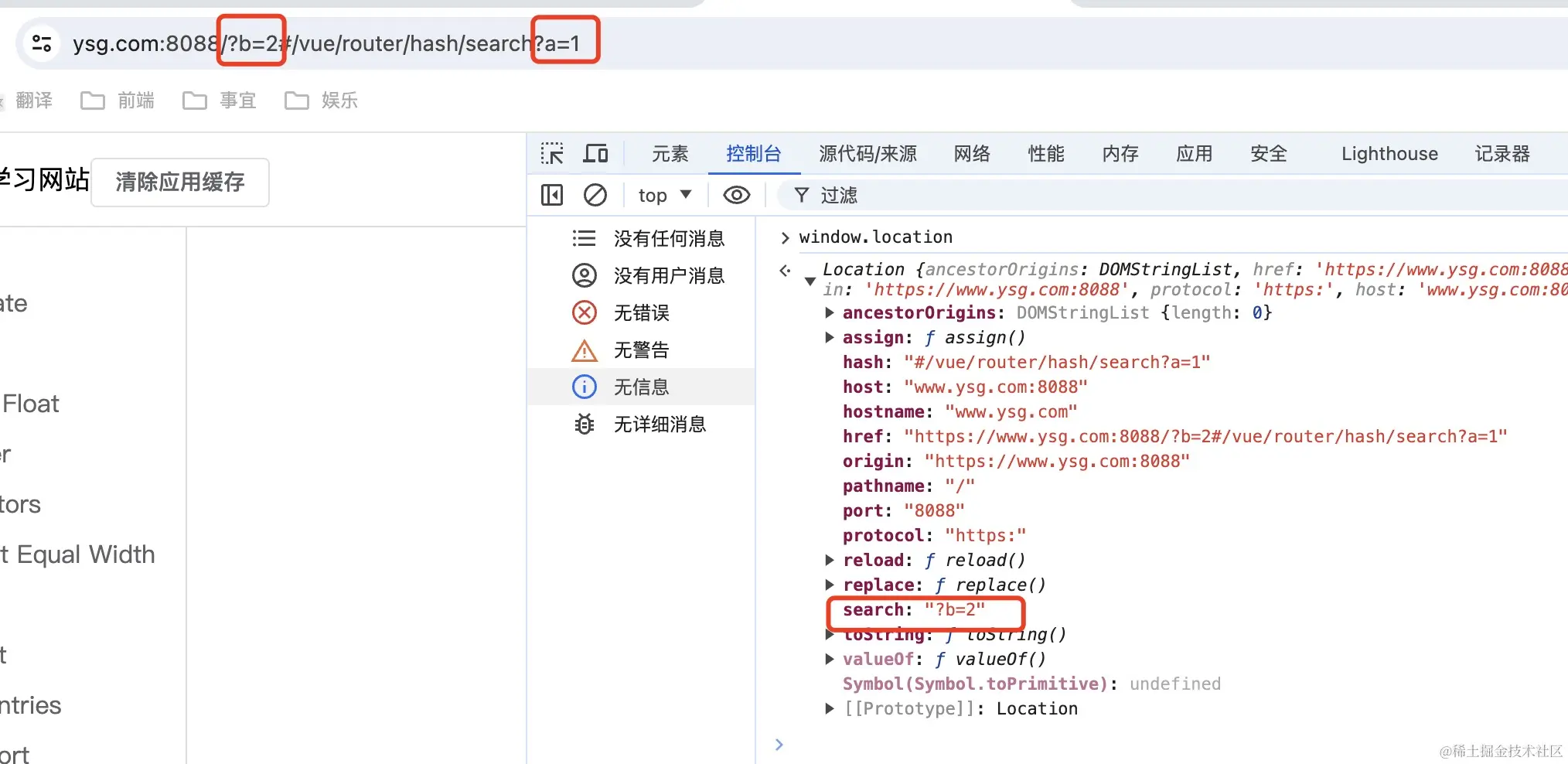This screenshot has width=1568, height=764.
Task: Open the 前端 bookmarks folder
Action: [118, 101]
